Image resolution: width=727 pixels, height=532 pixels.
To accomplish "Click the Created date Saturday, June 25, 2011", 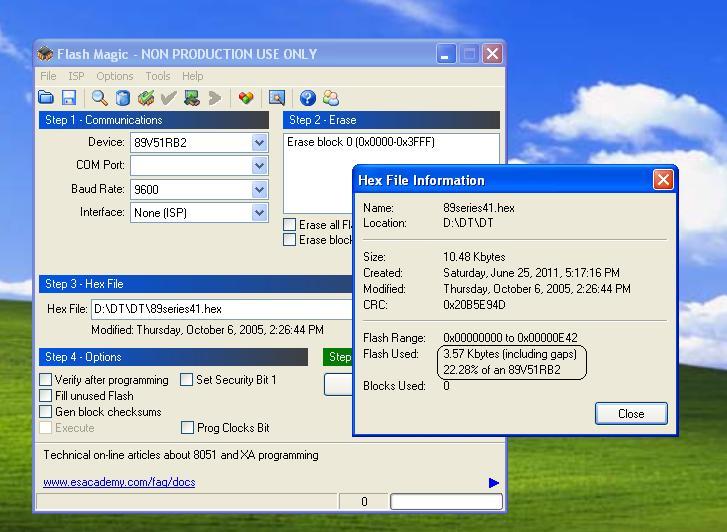I will 531,273.
